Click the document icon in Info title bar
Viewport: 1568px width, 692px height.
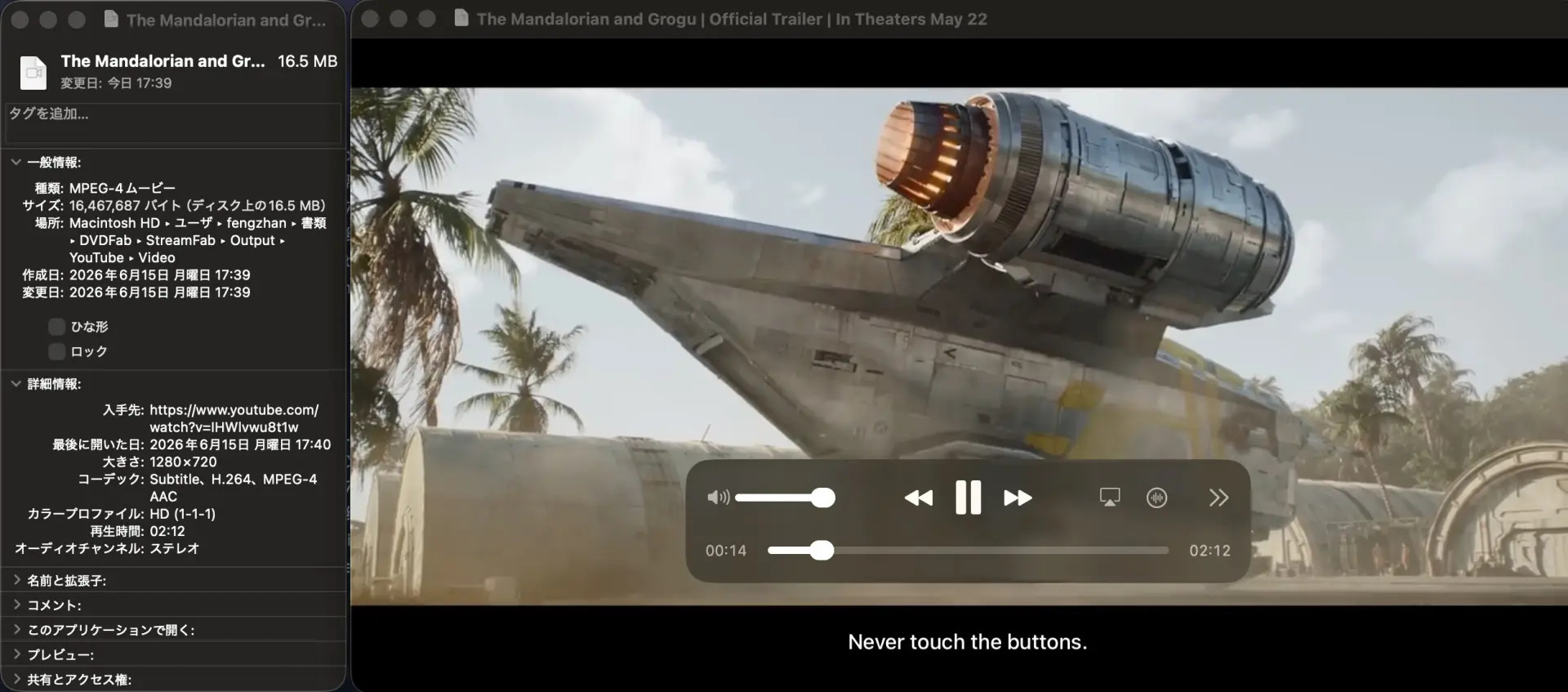click(x=111, y=20)
